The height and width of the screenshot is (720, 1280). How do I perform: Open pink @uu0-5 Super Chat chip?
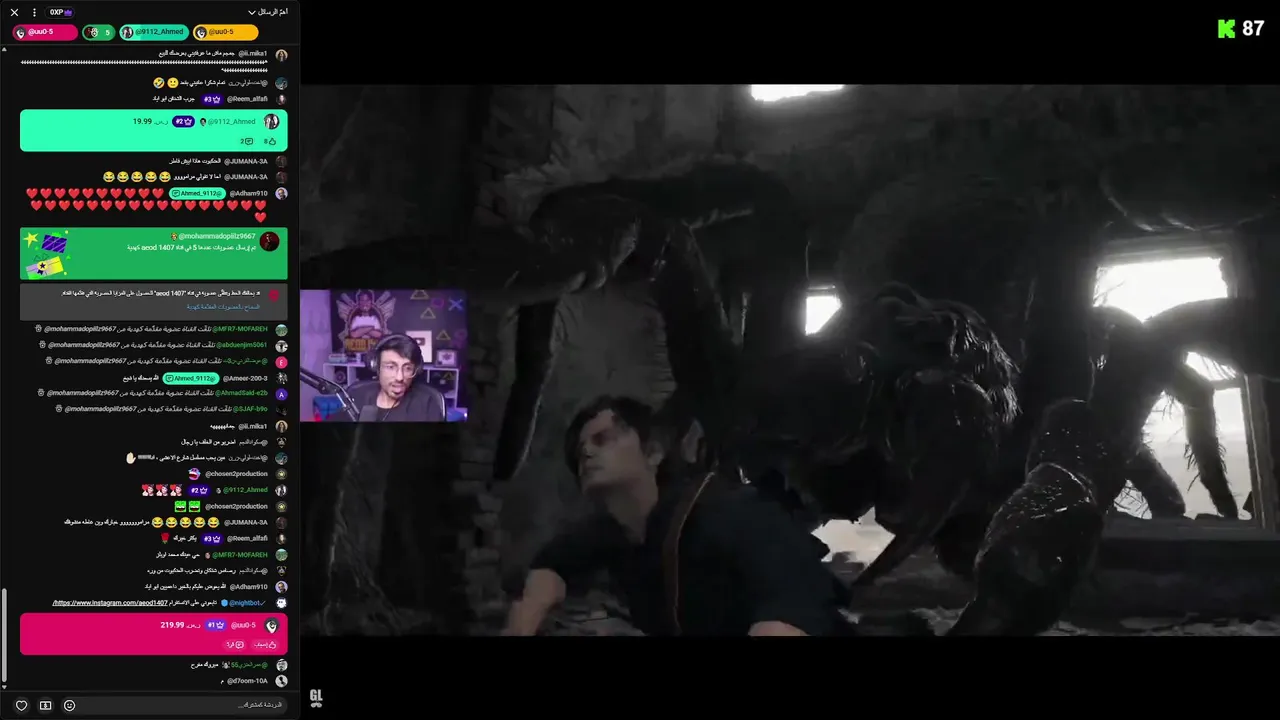(x=45, y=32)
